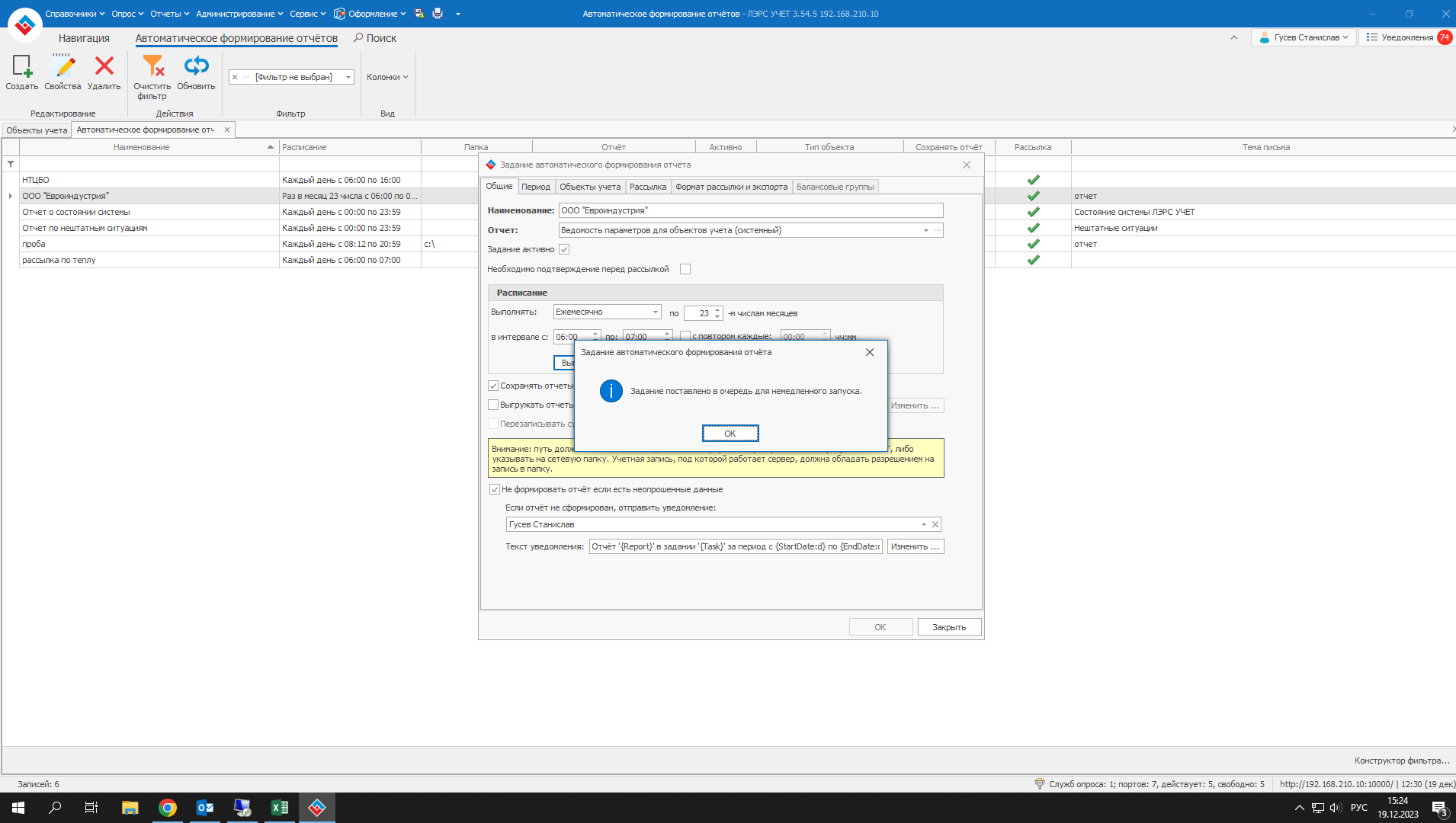Open Свойства with the pencil icon

tap(63, 66)
